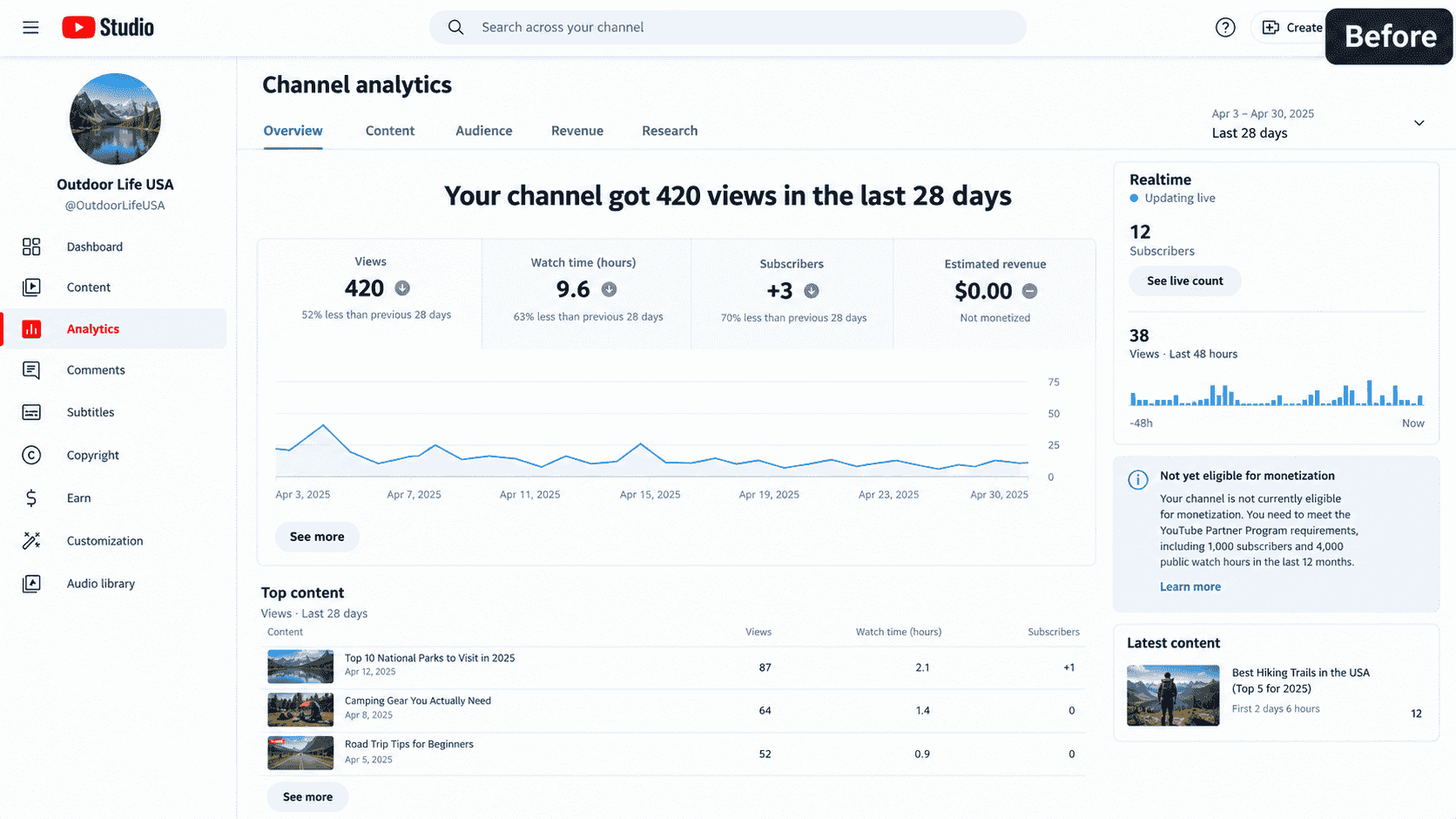This screenshot has height=819, width=1456.
Task: Click the search magnifier icon
Action: (455, 27)
